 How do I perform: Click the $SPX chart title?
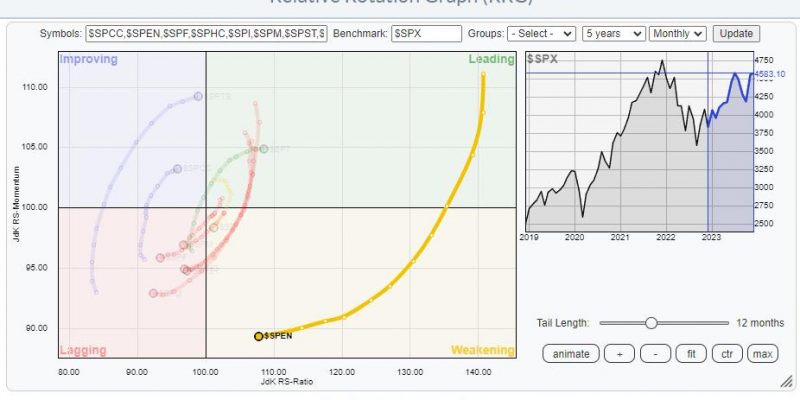pos(542,60)
